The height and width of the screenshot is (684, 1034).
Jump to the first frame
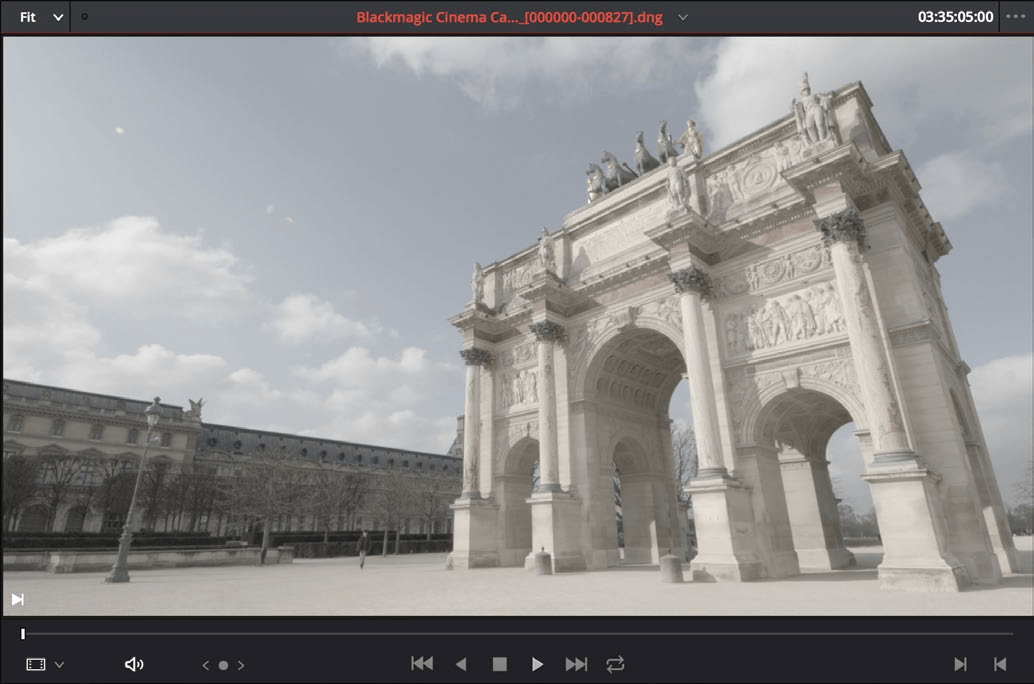point(422,664)
